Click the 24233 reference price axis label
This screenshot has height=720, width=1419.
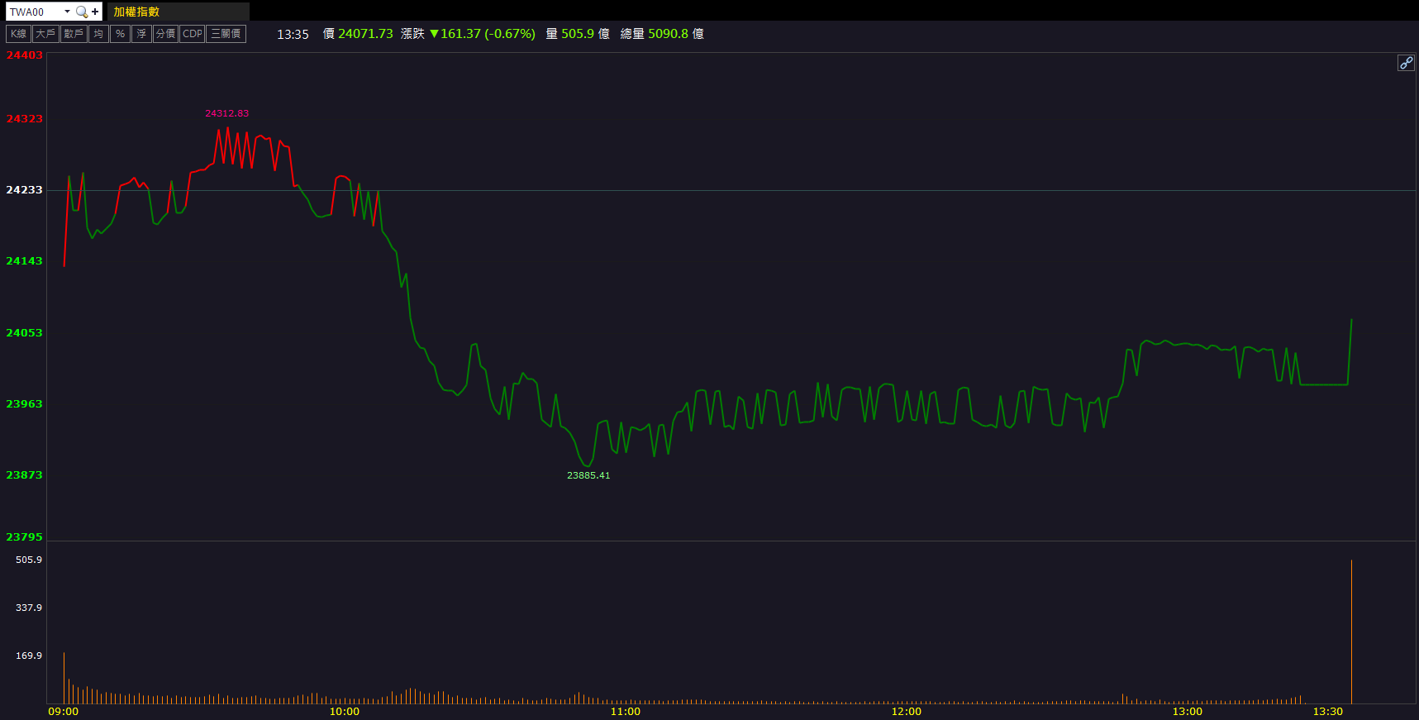tap(24, 190)
